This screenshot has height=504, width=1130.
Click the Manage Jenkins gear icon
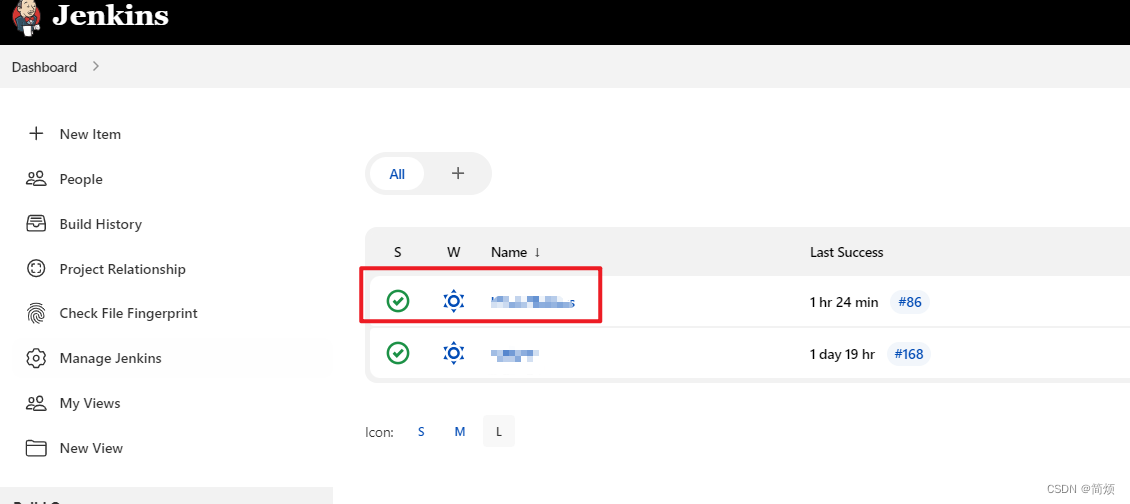pyautogui.click(x=36, y=358)
